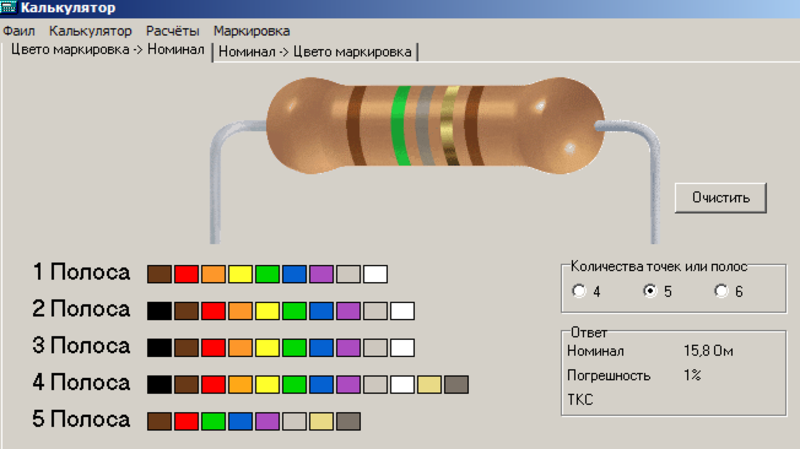Select yellow multiplier in 4 Полоса

click(x=267, y=384)
